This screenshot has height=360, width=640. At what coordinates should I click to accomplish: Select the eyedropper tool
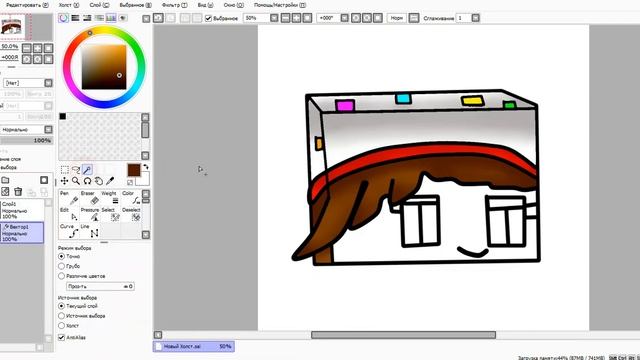coord(110,181)
